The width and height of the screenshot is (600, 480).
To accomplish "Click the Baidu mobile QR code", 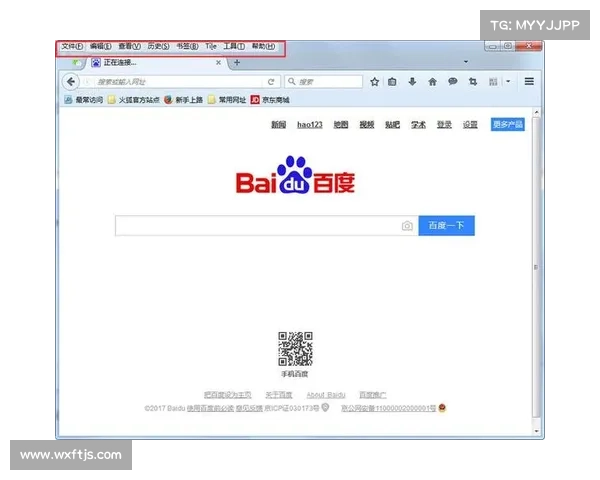I will 295,349.
